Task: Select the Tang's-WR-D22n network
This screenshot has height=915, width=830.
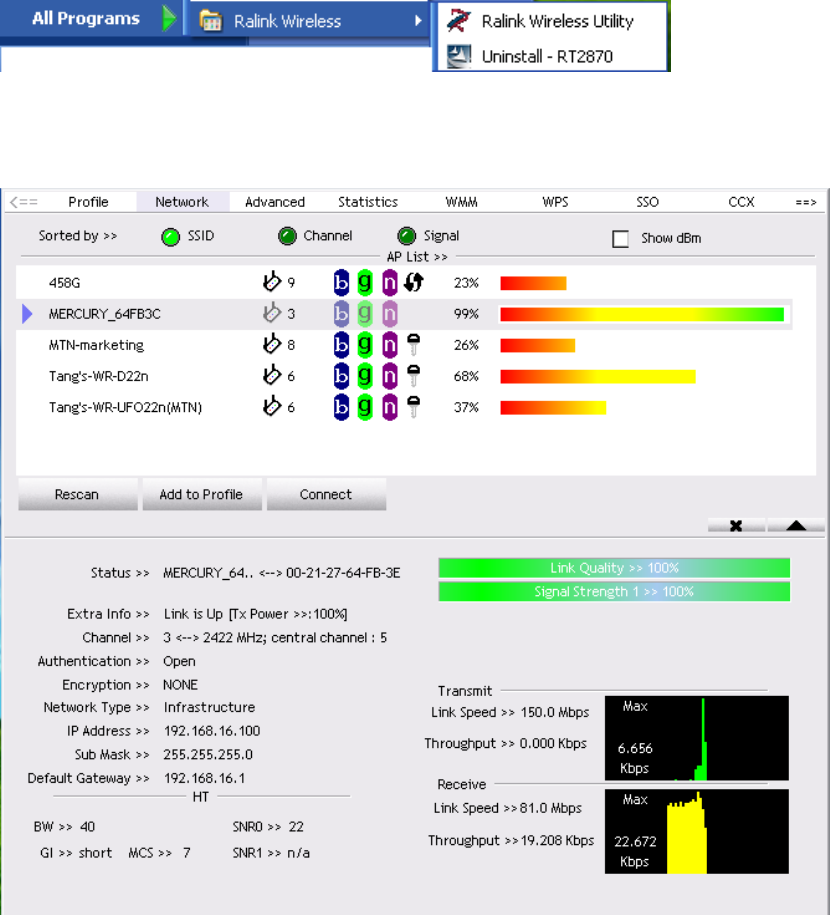Action: [x=404, y=376]
